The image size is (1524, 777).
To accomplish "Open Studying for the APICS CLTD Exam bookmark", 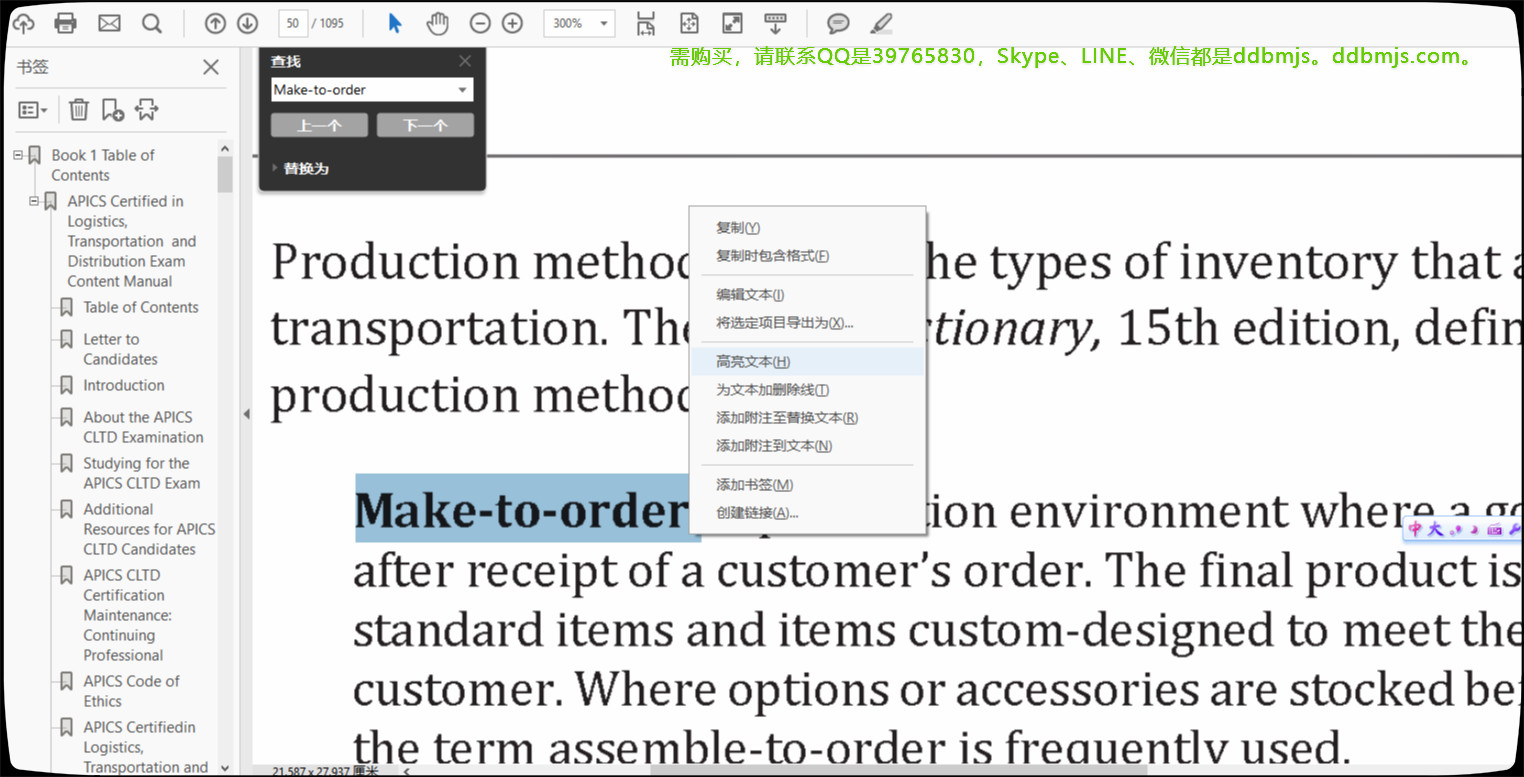I will pos(142,473).
